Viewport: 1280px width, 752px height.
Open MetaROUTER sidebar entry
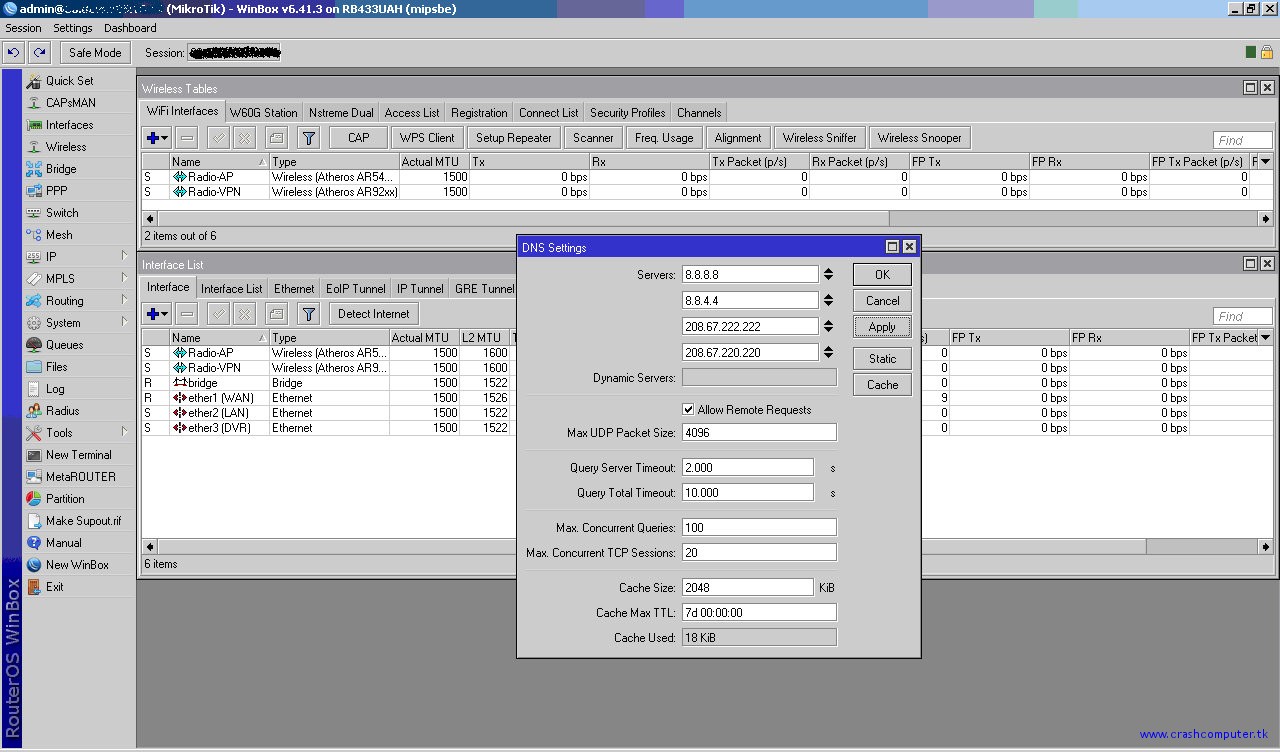tap(80, 477)
